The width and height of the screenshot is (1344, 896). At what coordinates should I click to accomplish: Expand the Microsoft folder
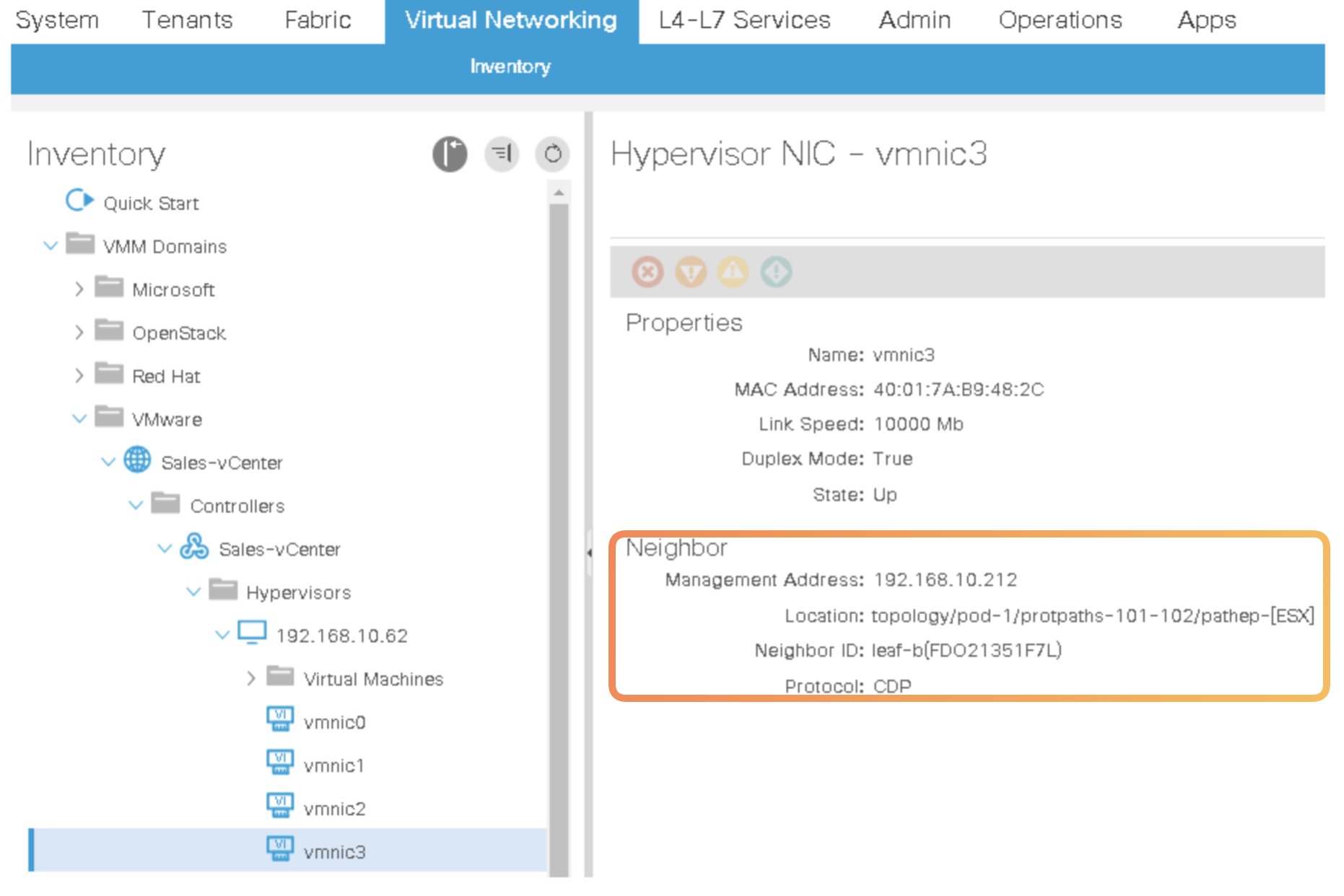point(79,289)
